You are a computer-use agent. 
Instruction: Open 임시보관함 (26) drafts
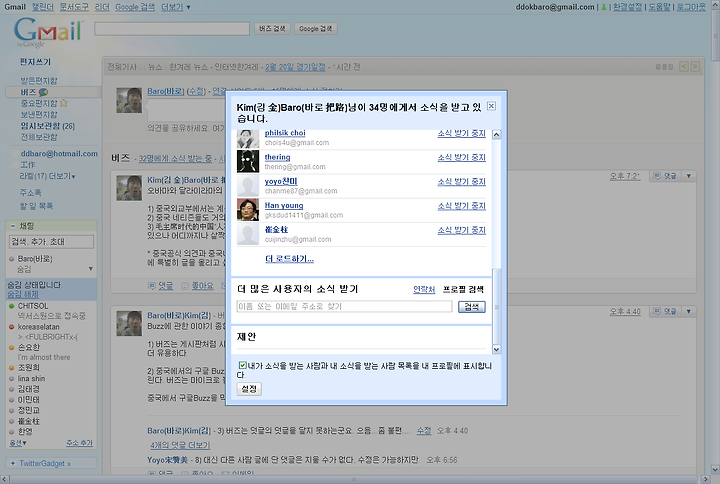(x=47, y=126)
